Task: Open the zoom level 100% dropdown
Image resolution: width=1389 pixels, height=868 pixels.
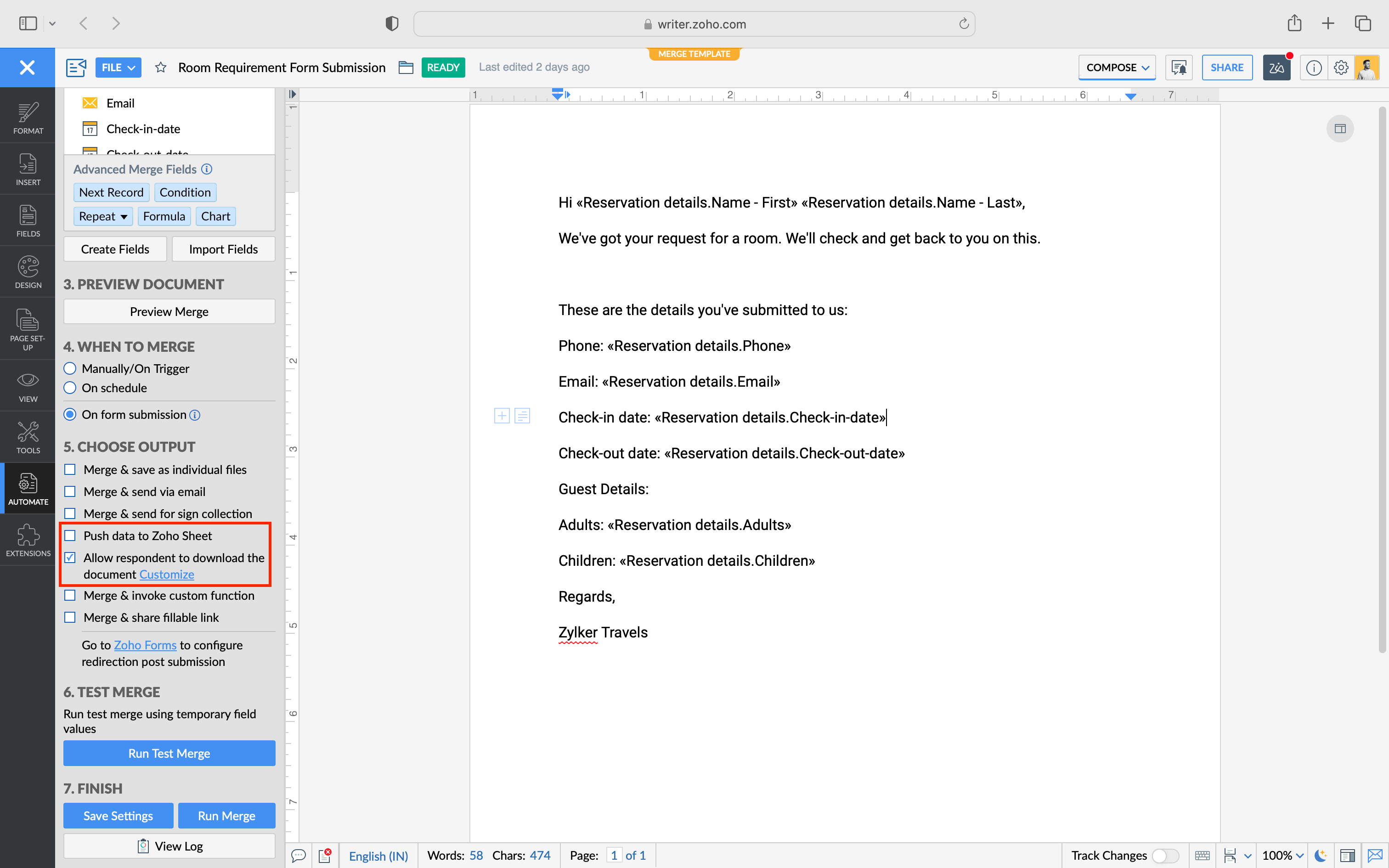Action: (x=1283, y=855)
